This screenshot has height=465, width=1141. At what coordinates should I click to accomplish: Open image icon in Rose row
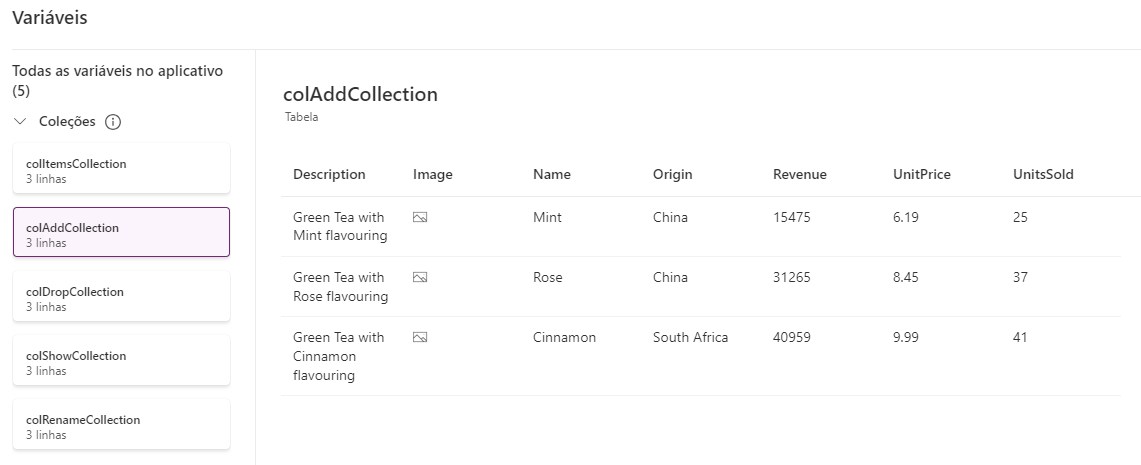coord(420,277)
